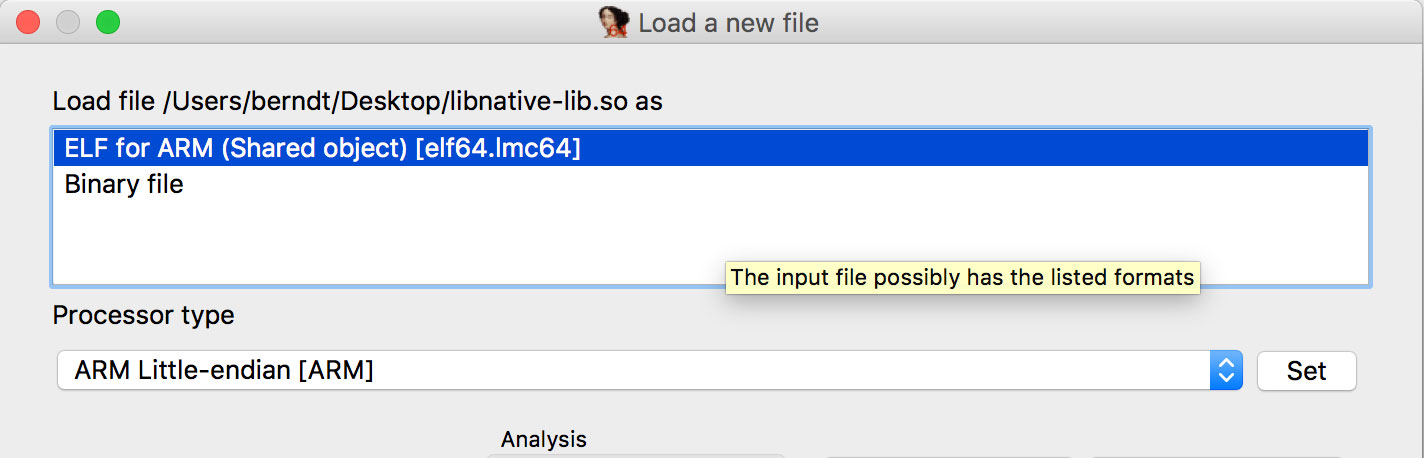Screen dimensions: 1424x458
Task: Click the yellow input file formats tooltip
Action: [x=962, y=277]
